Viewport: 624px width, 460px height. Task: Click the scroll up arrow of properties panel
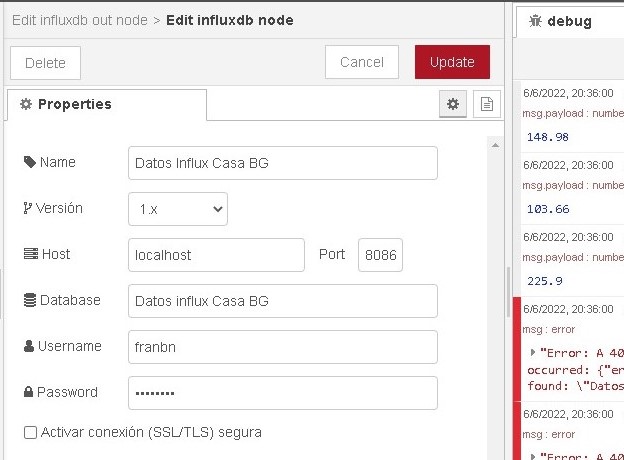click(495, 145)
